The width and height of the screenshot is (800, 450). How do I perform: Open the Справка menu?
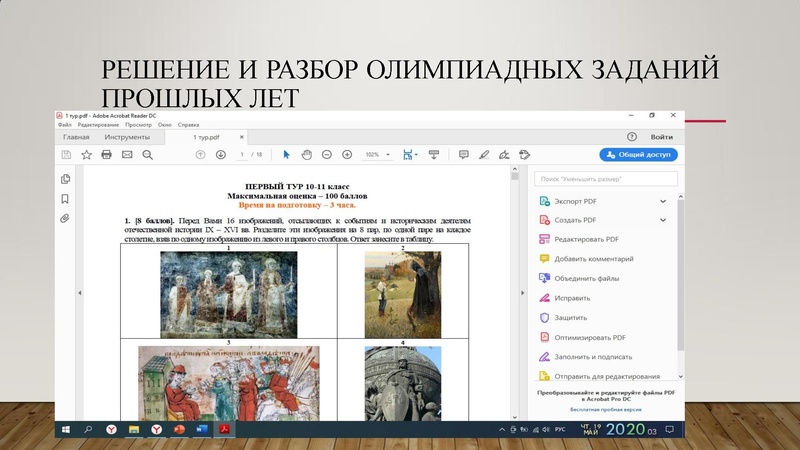click(188, 124)
